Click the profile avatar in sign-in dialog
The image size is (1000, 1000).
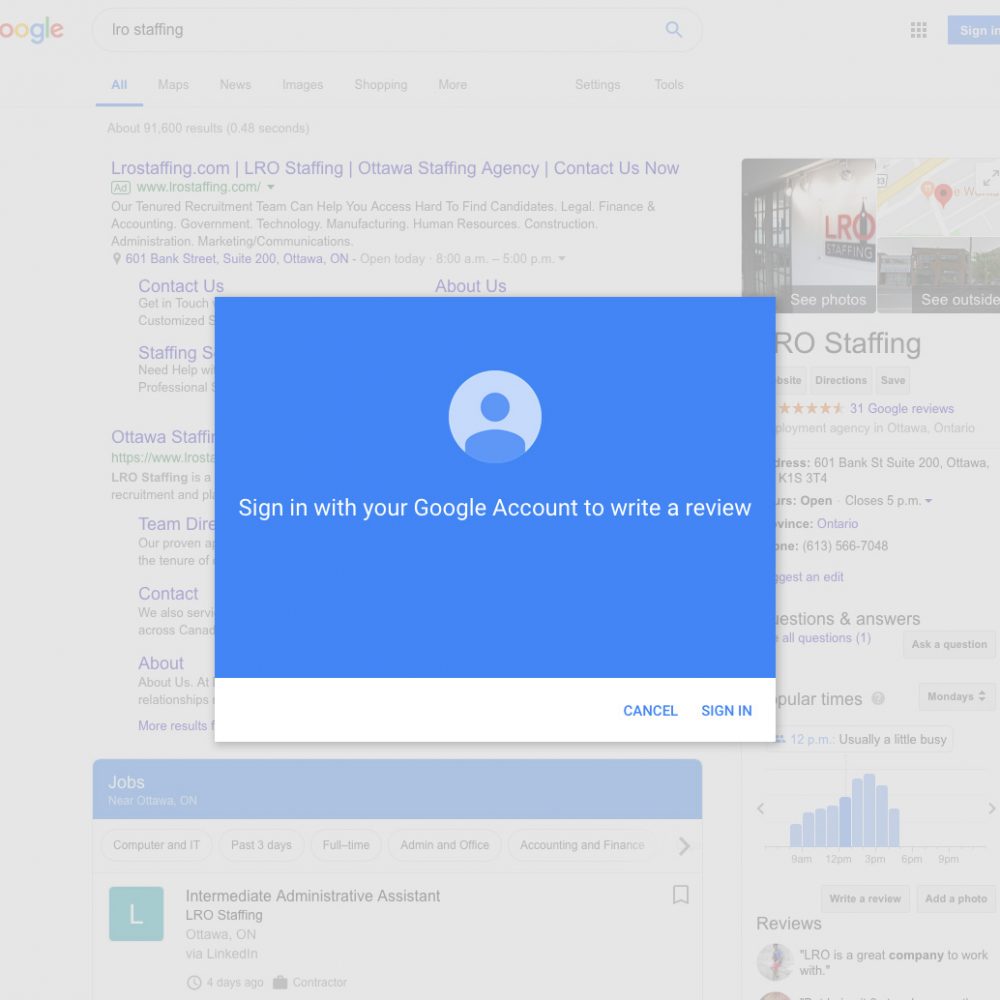495,417
